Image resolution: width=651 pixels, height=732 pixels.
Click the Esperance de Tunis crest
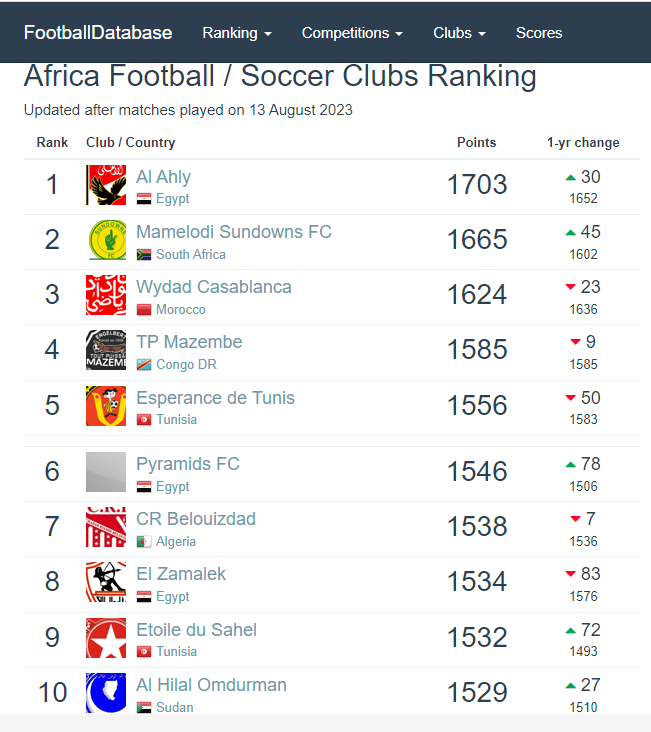tap(106, 406)
